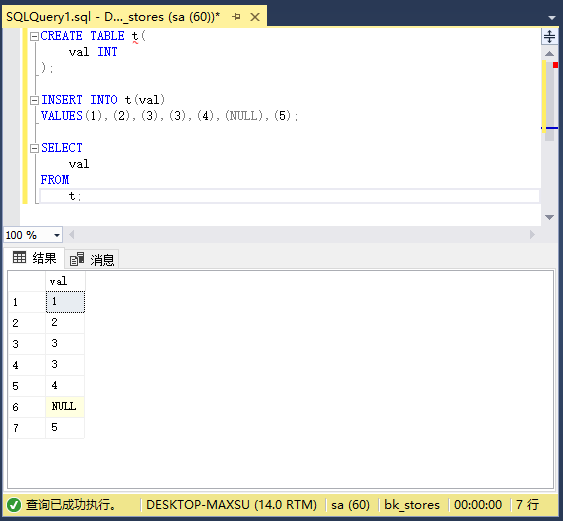Viewport: 563px width, 521px height.
Task: Collapse the INSERT INTO statement block
Action: (x=34, y=100)
